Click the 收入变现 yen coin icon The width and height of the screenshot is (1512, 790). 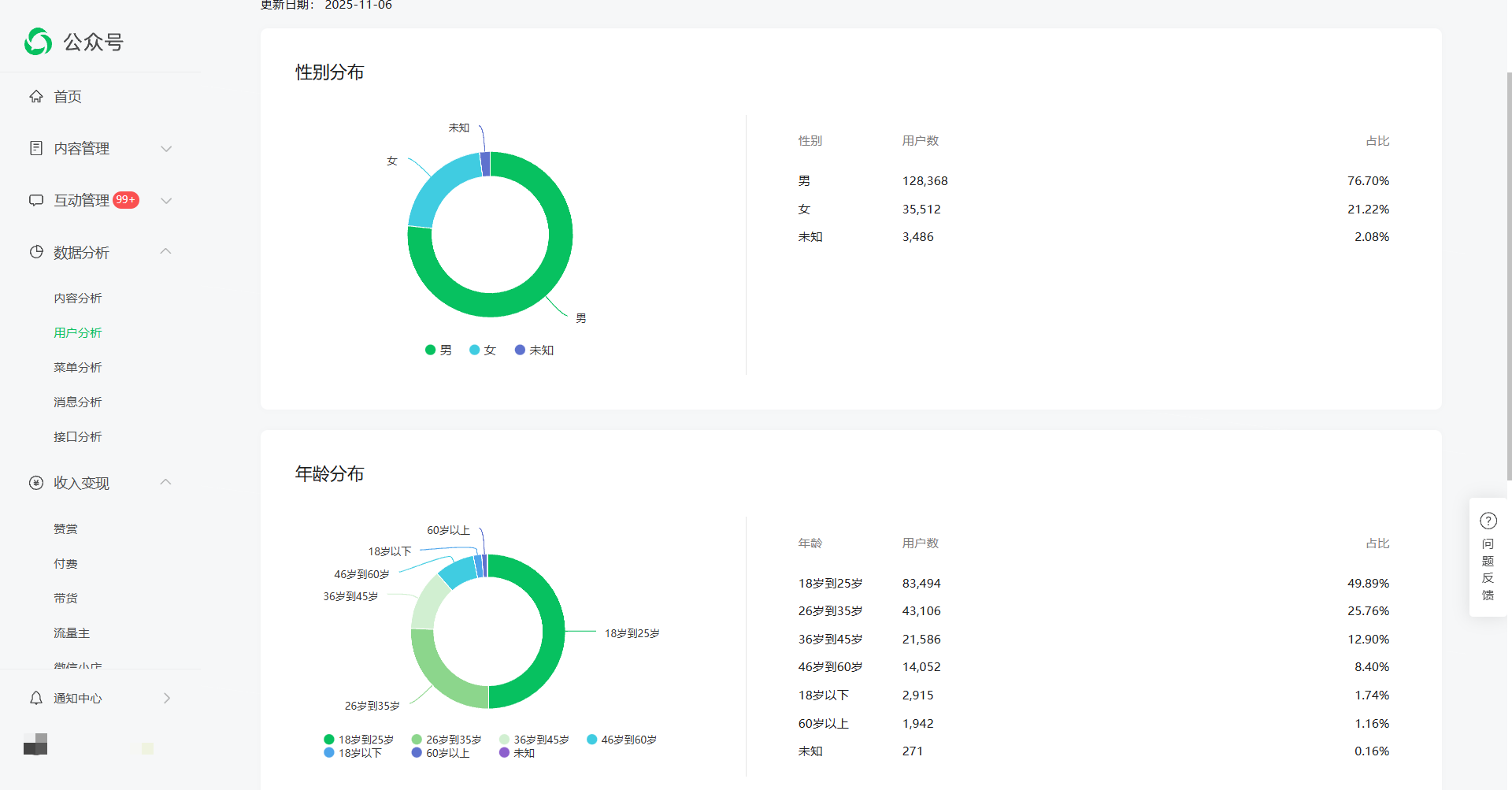pos(36,483)
